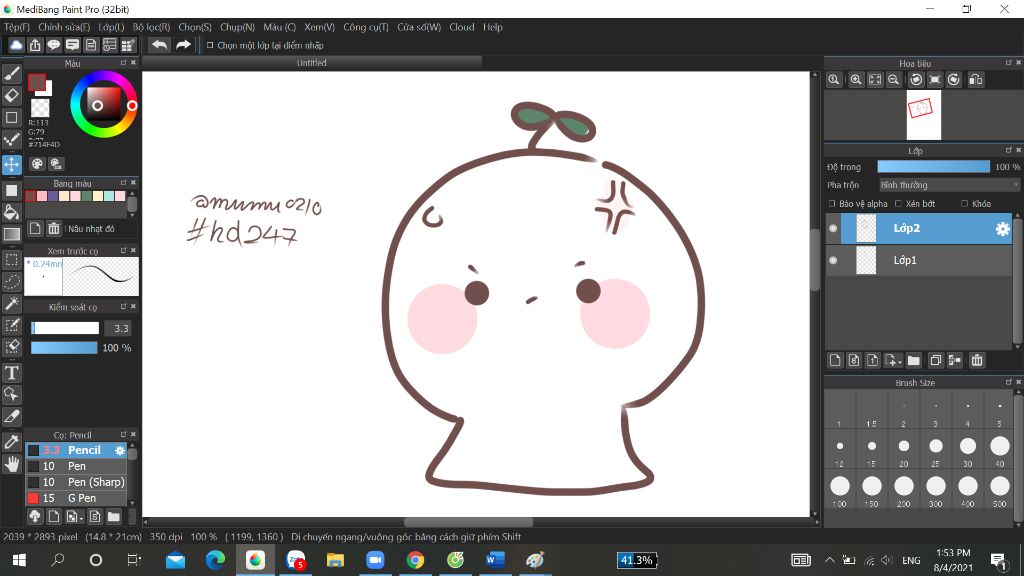
Task: Zoom out in the navigator panel
Action: coord(893,80)
